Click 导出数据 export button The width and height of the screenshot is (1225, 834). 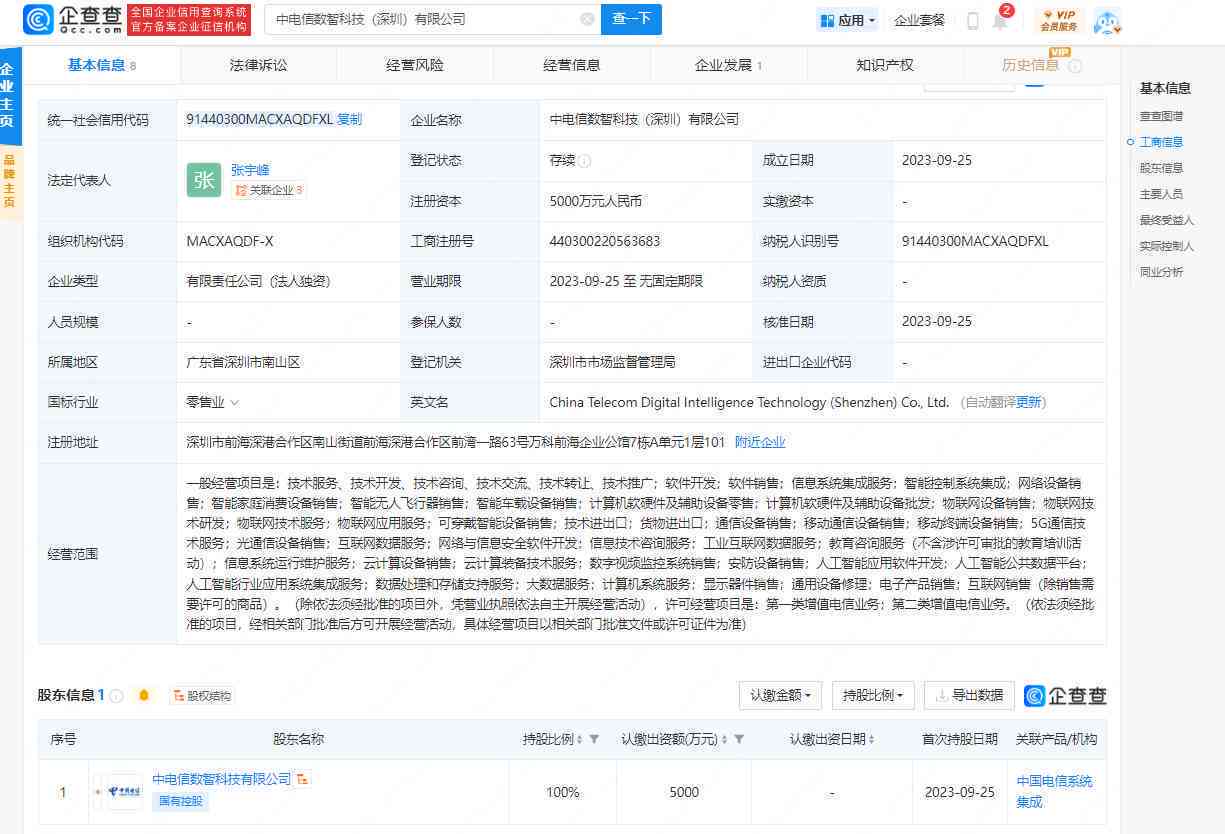coord(969,695)
